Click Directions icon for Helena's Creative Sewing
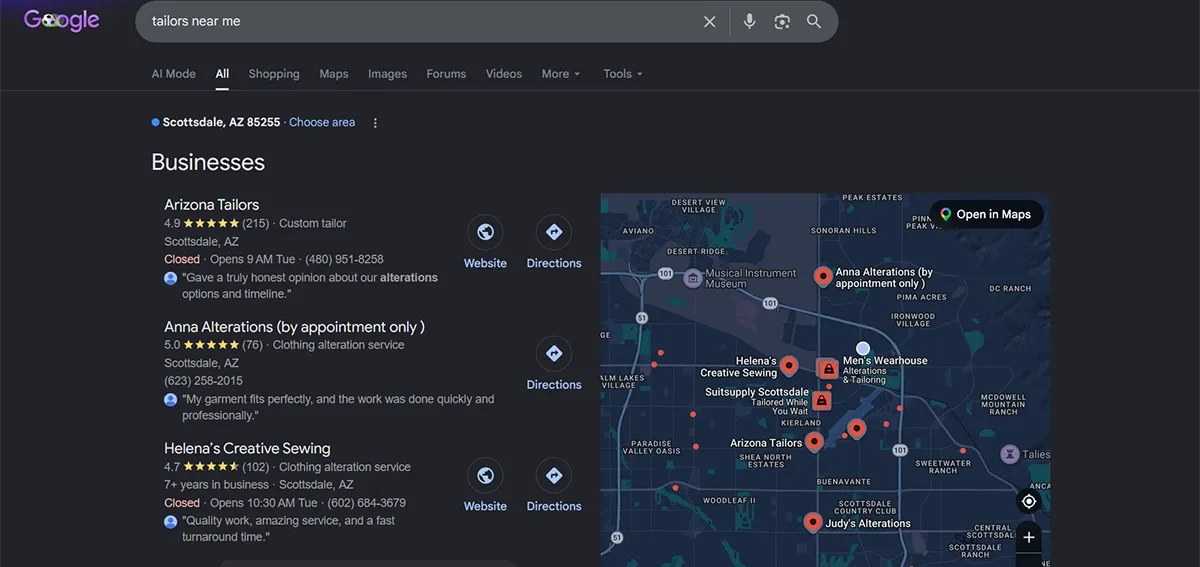Viewport: 1200px width, 567px height. tap(554, 476)
